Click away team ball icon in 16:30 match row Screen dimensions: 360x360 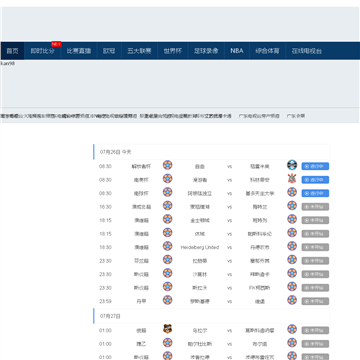tap(292, 206)
